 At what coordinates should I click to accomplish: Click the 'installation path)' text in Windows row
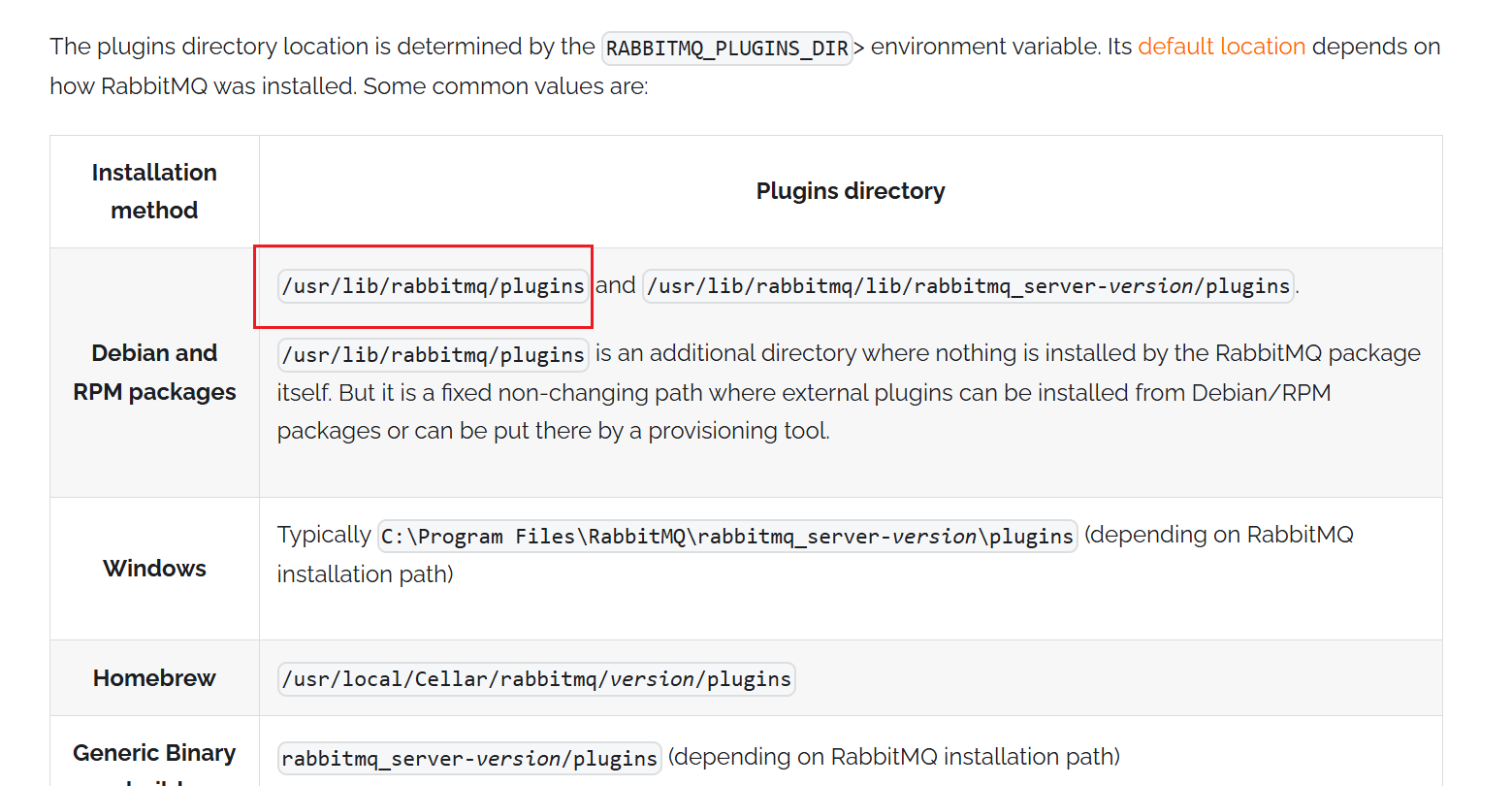(x=365, y=574)
